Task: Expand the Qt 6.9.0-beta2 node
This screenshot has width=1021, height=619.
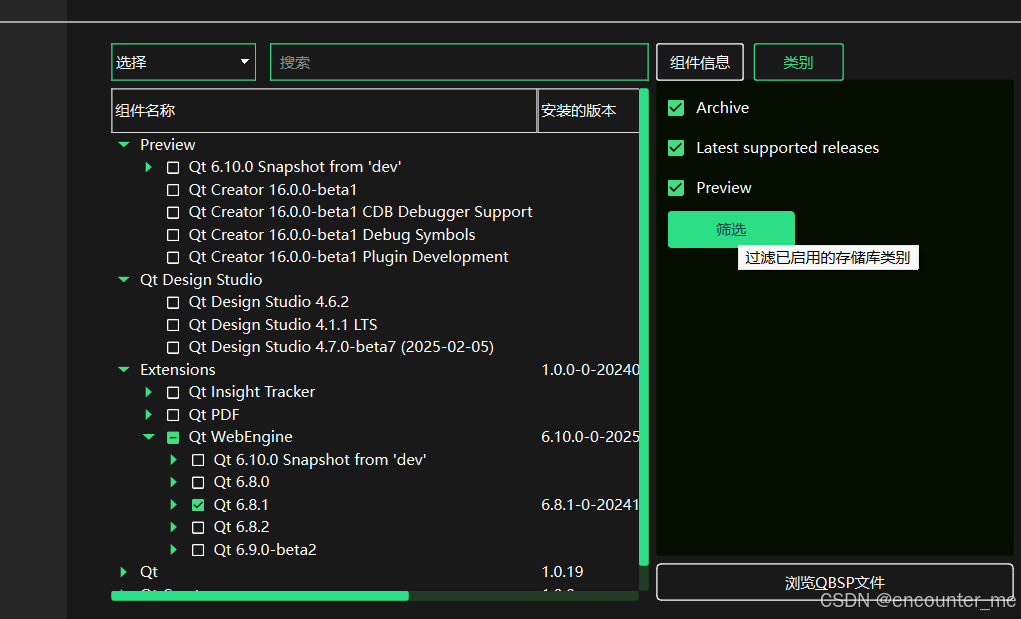Action: tap(173, 549)
